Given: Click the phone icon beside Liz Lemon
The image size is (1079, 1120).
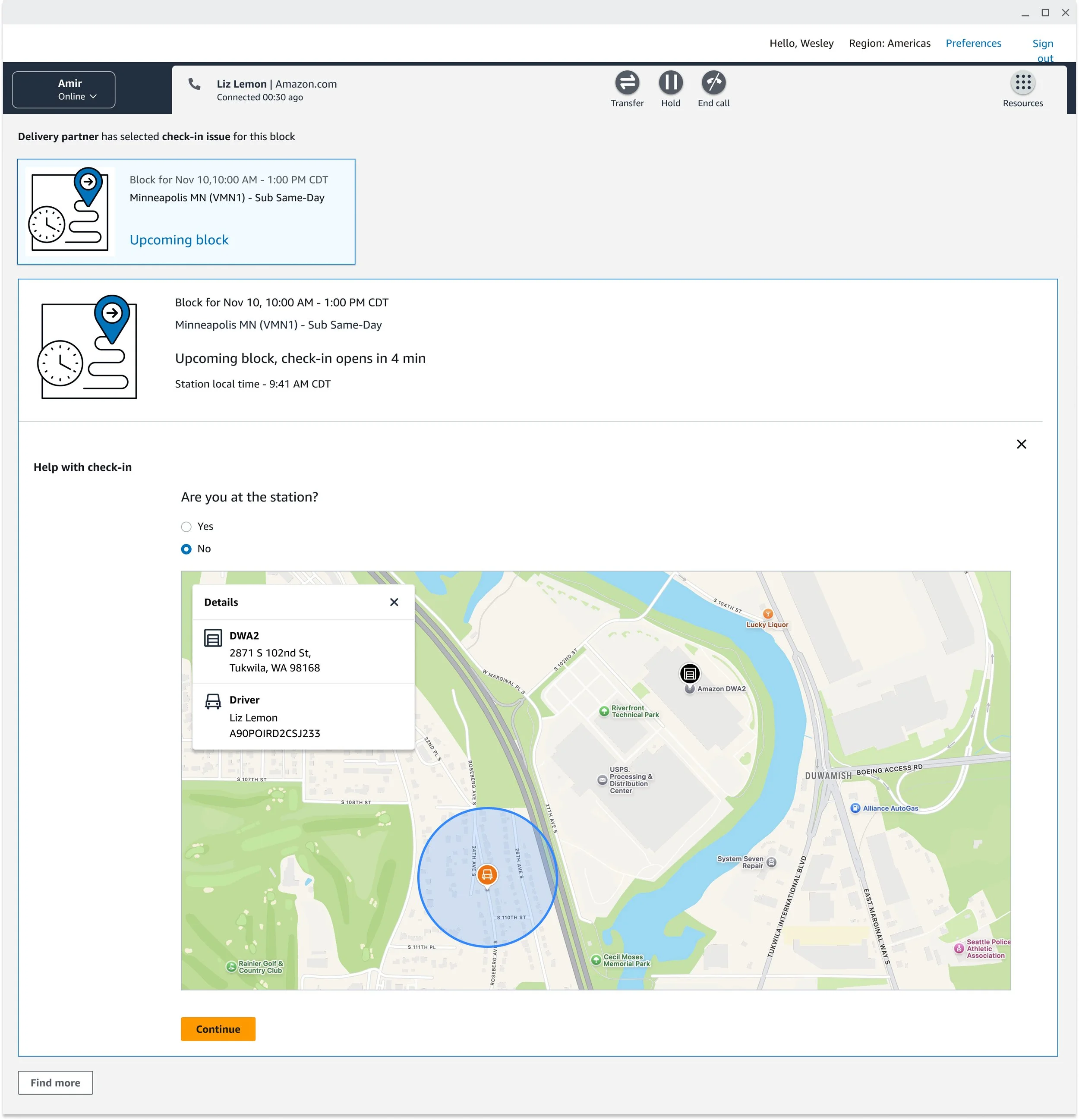Looking at the screenshot, I should (x=194, y=84).
